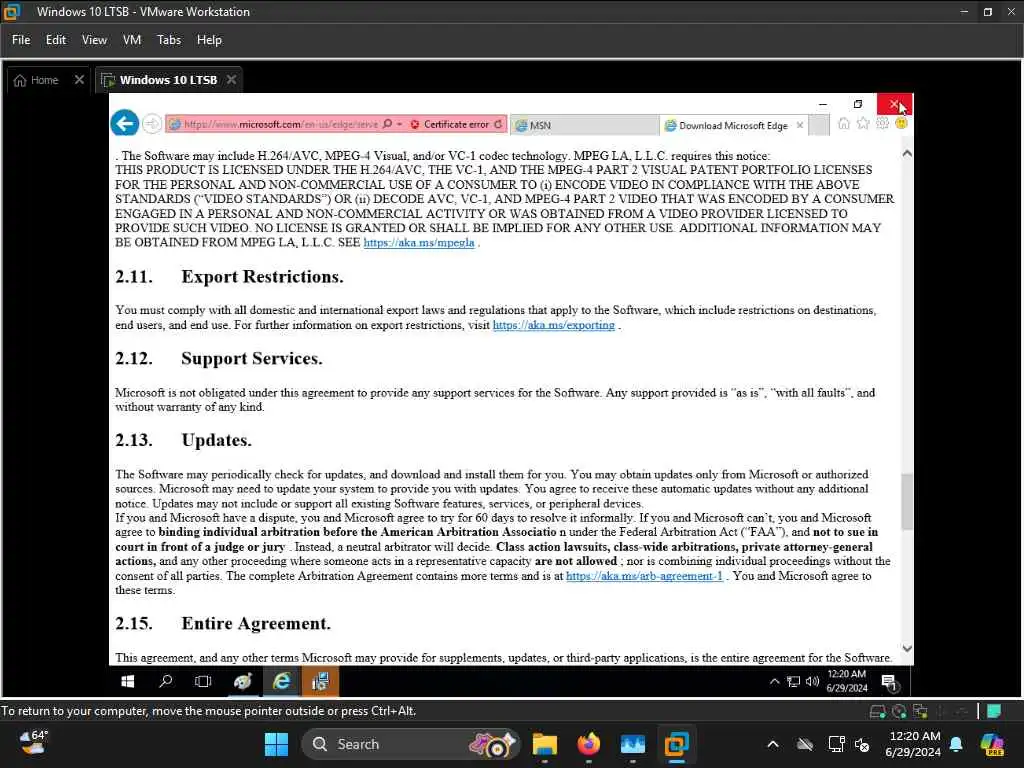1024x768 pixels.
Task: Open the VMware File menu
Action: 21,40
